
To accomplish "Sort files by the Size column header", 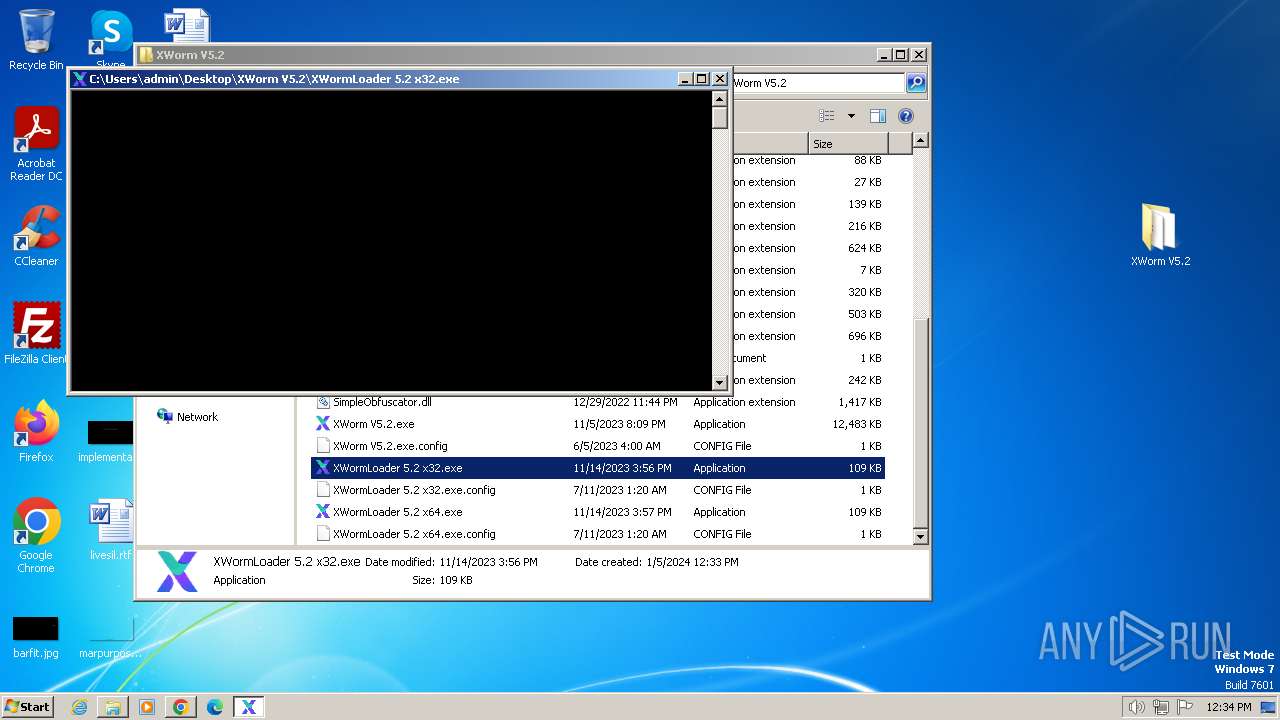I will [x=848, y=144].
